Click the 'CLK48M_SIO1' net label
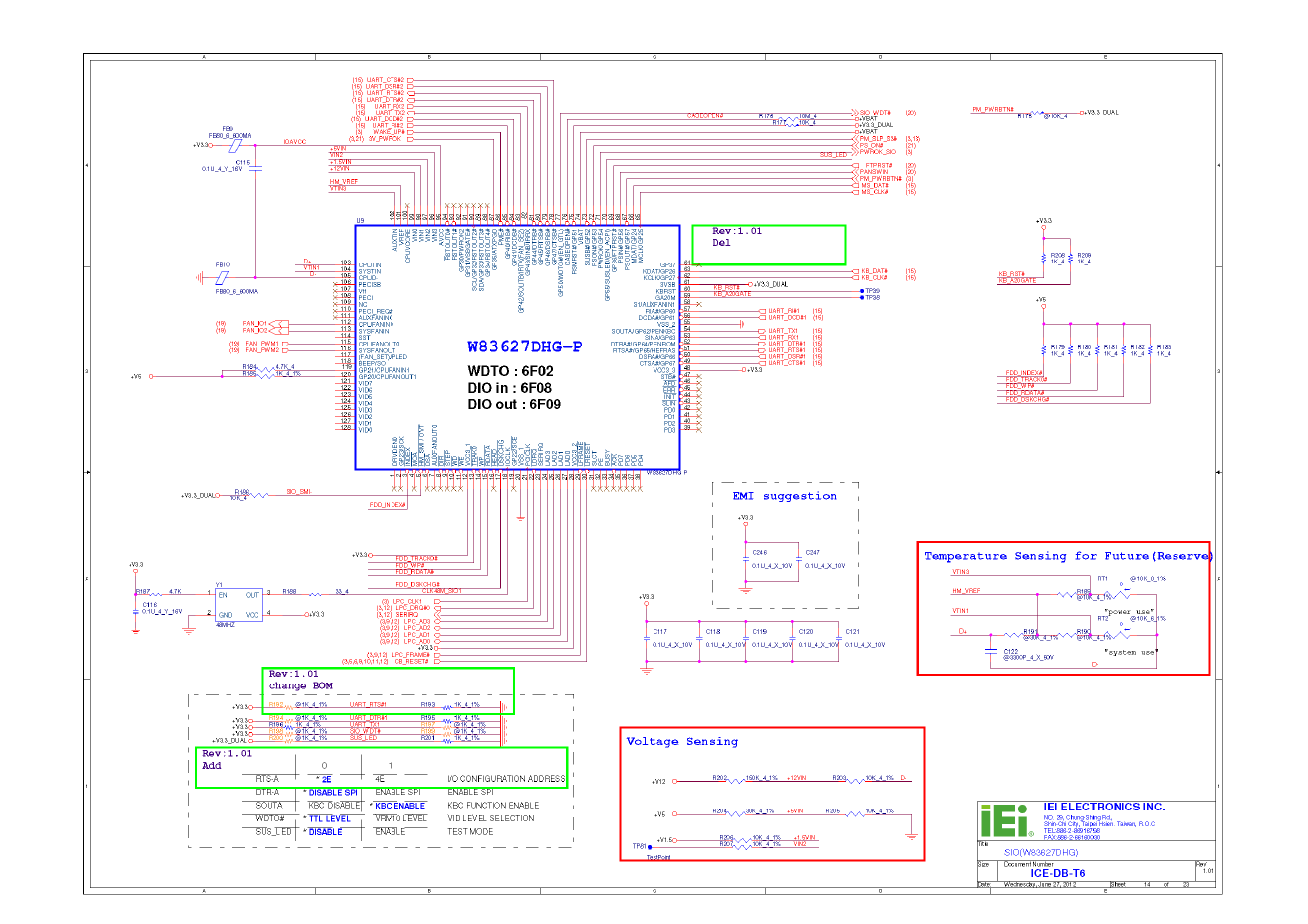The width and height of the screenshot is (1308, 924). (442, 591)
